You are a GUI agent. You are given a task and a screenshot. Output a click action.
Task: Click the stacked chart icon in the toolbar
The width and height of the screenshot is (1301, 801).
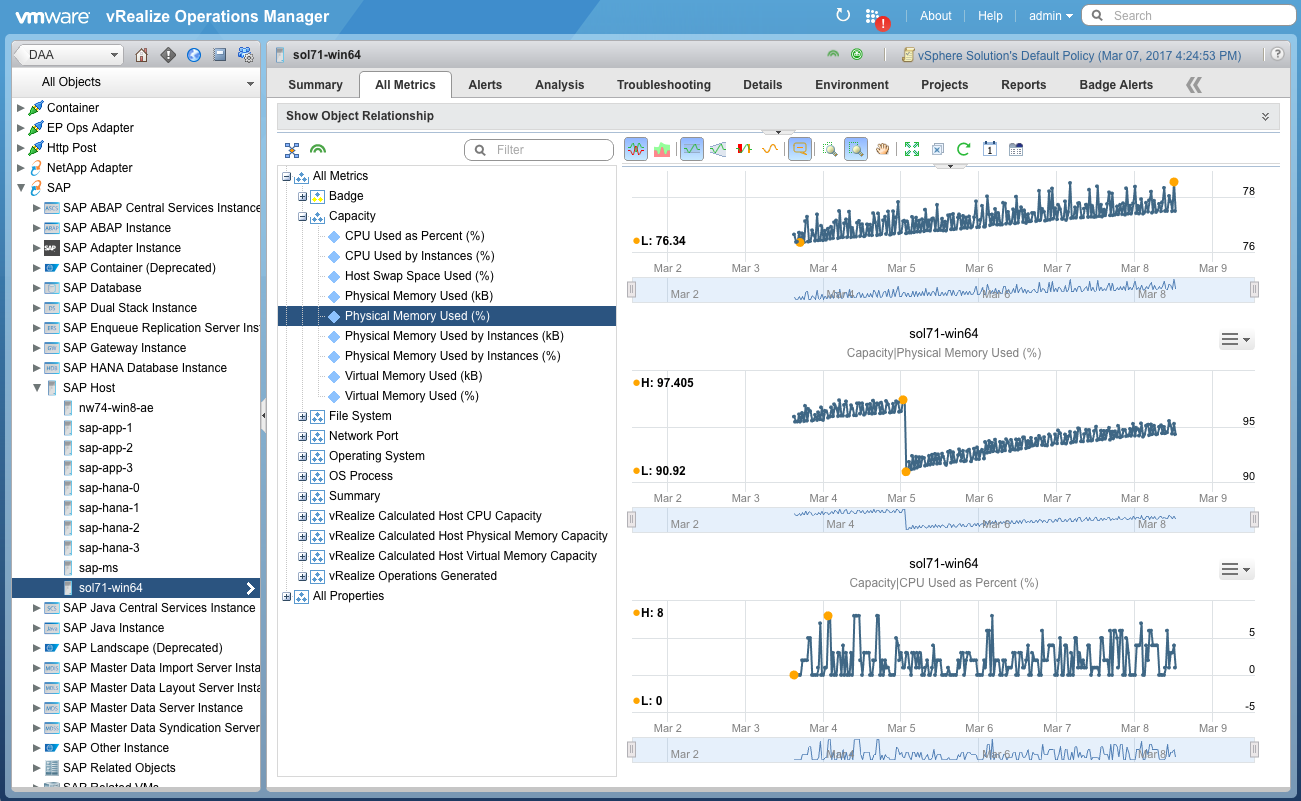(x=662, y=150)
